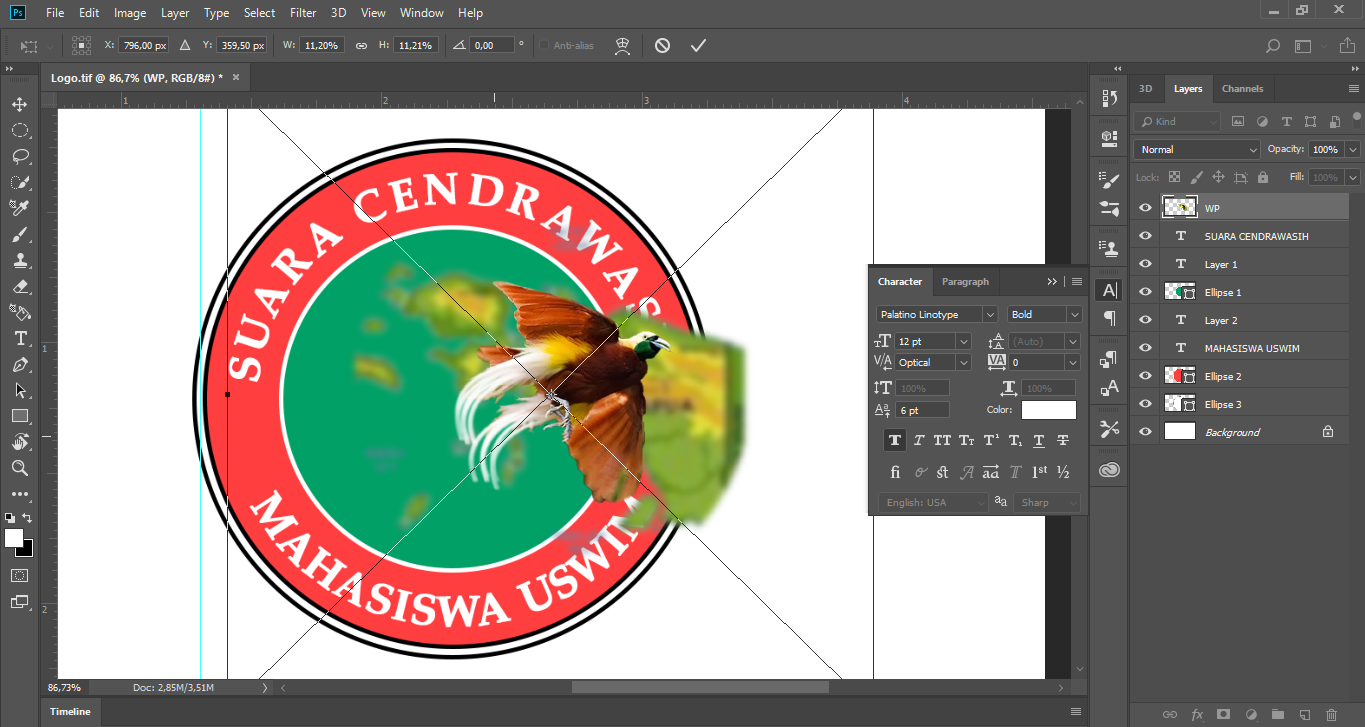
Task: Open the Filter menu
Action: 303,13
